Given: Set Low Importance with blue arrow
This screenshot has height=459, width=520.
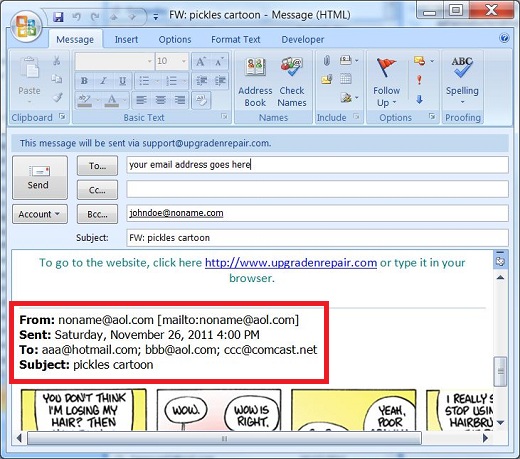Looking at the screenshot, I should [x=419, y=99].
